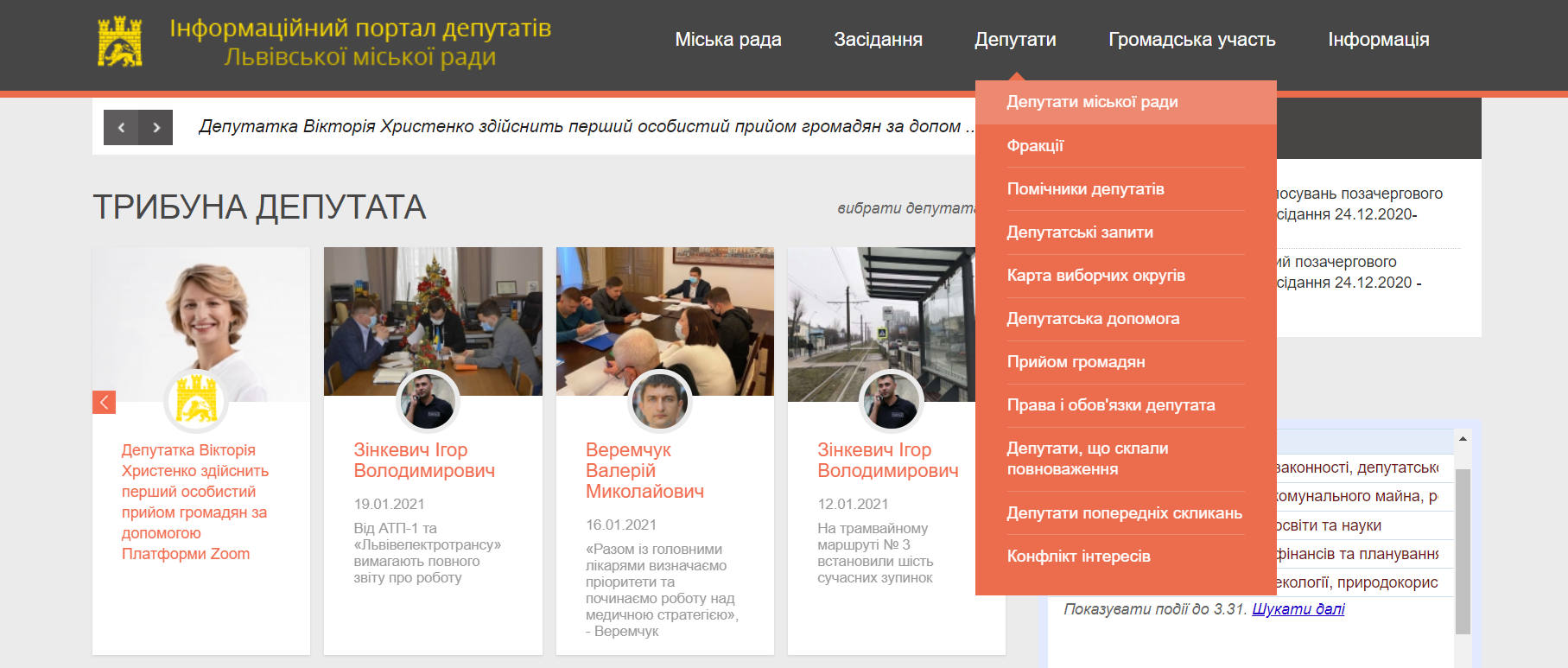Screen dimensions: 1568x668
Task: Show previous news ticker item
Action: (x=121, y=127)
